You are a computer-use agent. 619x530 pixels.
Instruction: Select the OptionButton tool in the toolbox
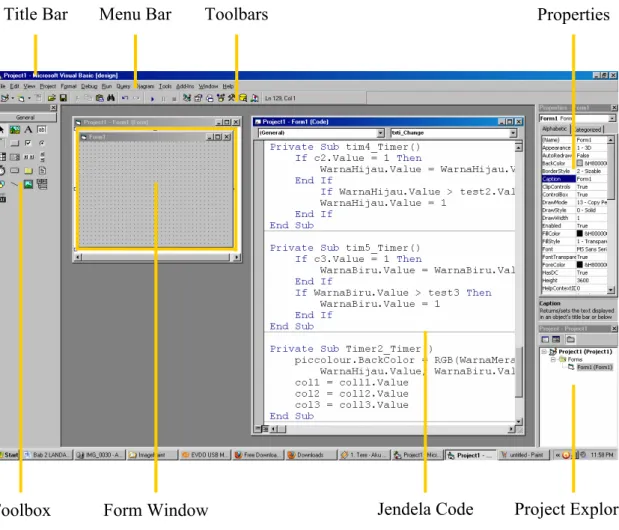42,143
